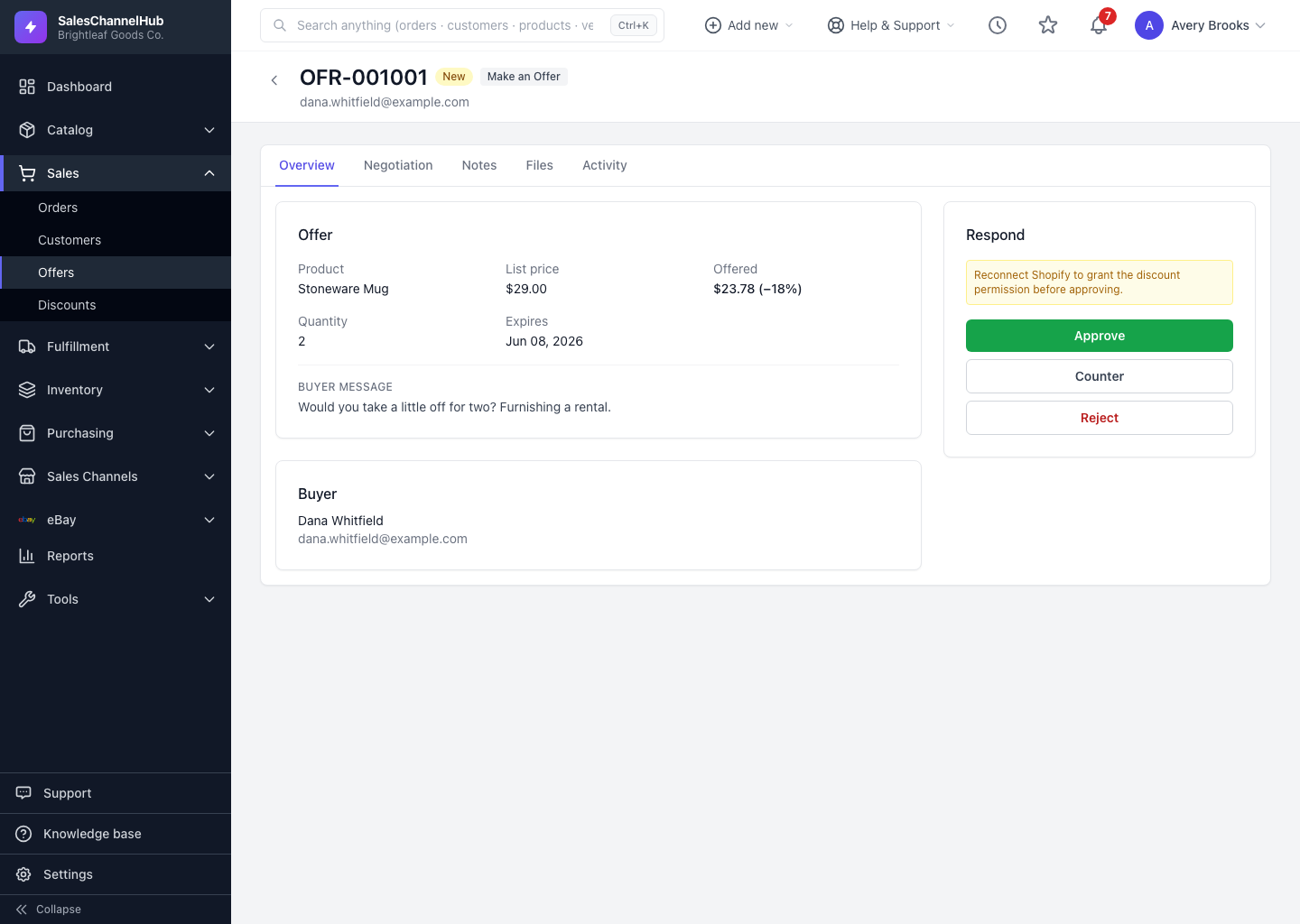Screen dimensions: 1300x924
Task: Click the New status badge
Action: (x=454, y=77)
